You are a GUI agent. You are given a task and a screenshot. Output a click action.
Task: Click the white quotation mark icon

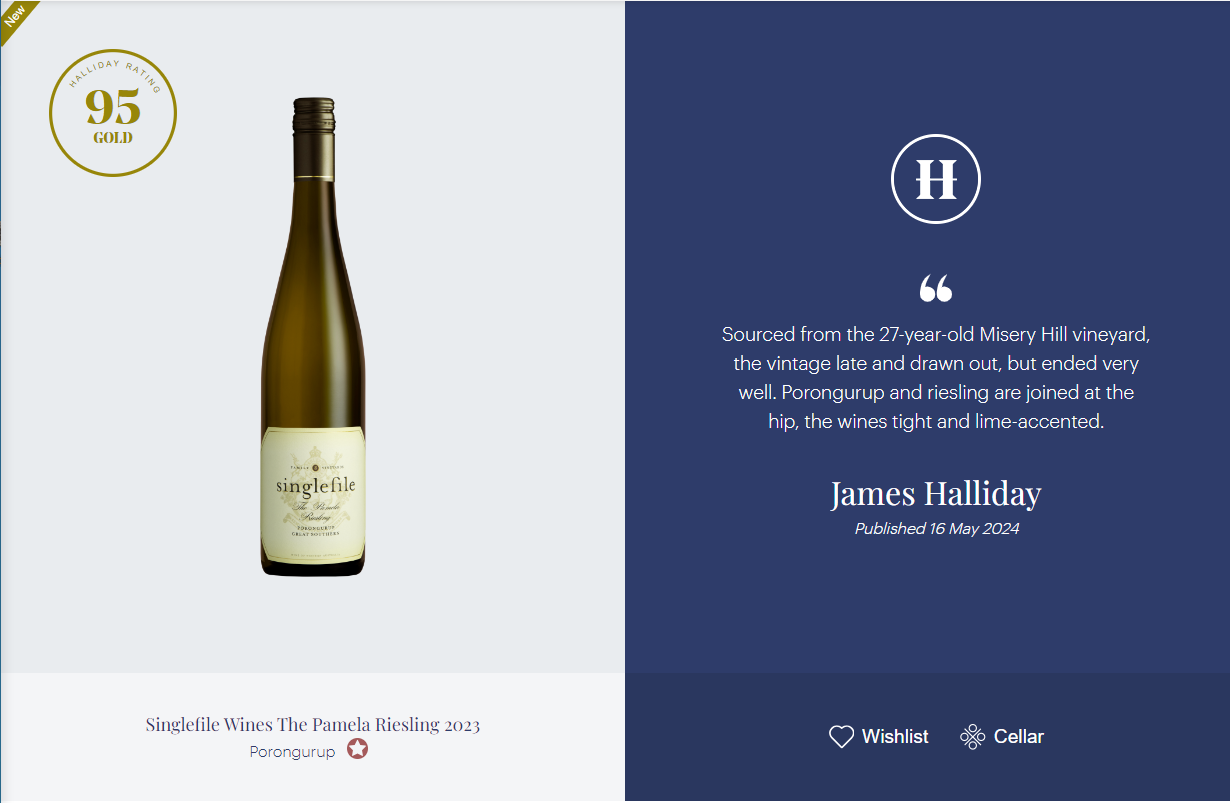[x=936, y=288]
